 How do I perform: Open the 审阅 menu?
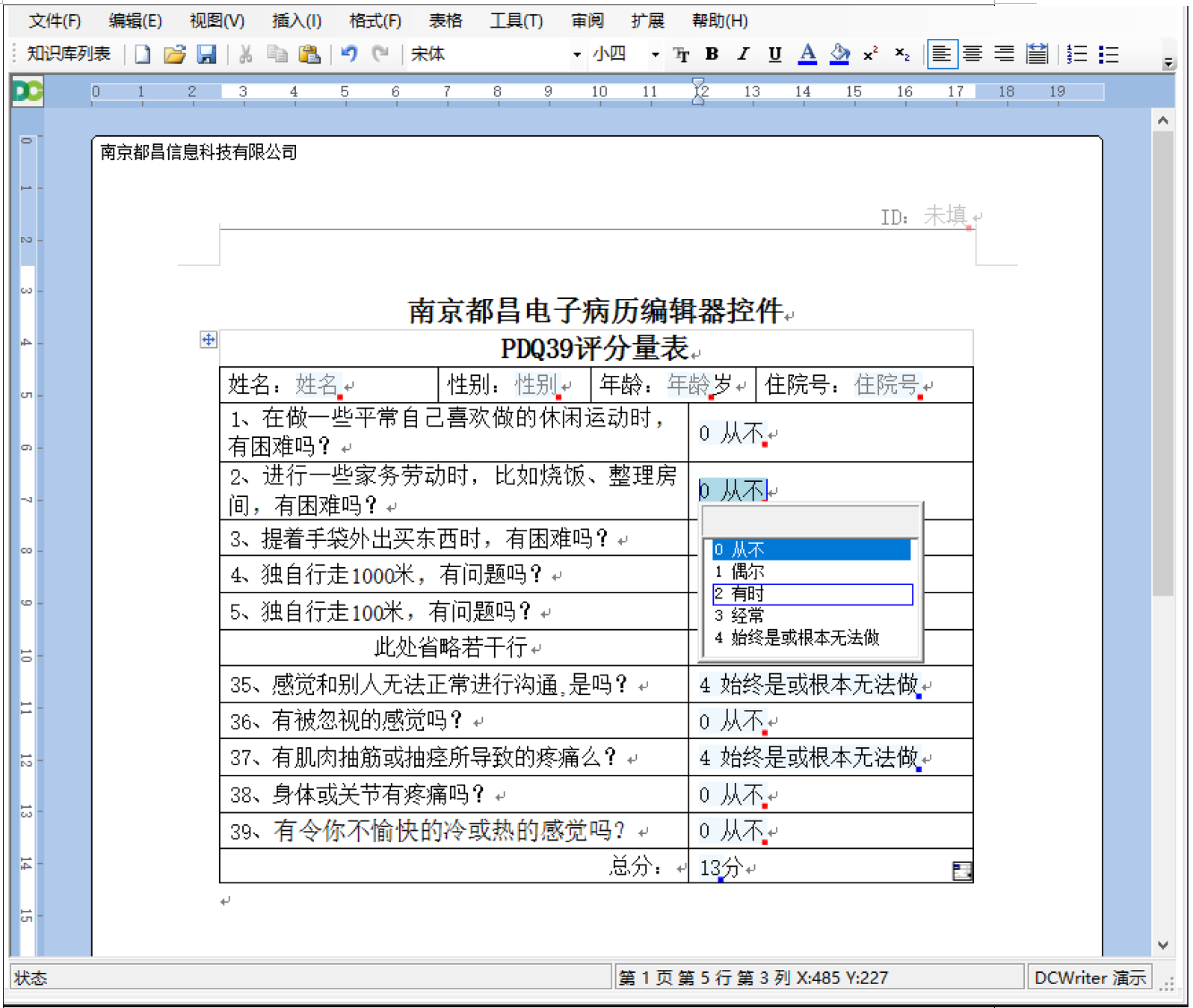pyautogui.click(x=588, y=21)
